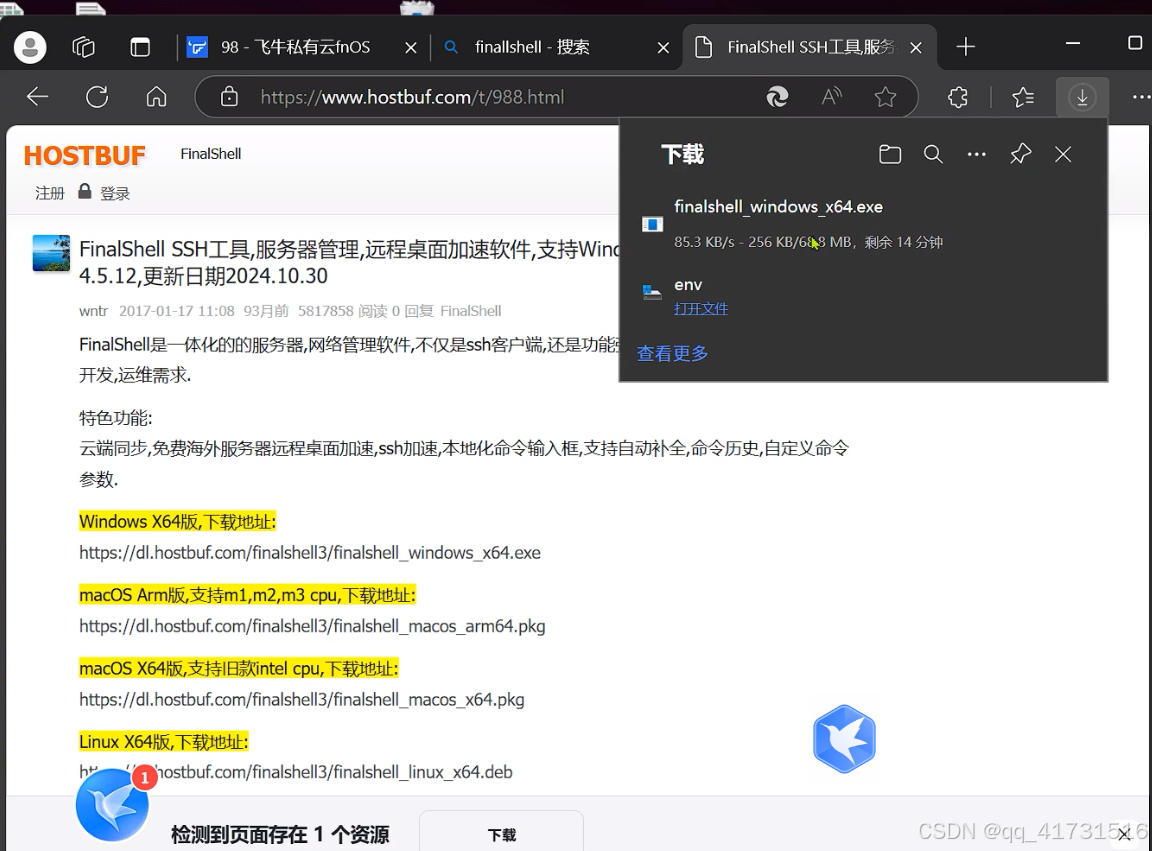Open the env file via 打开文件
The image size is (1152, 851).
click(x=701, y=309)
